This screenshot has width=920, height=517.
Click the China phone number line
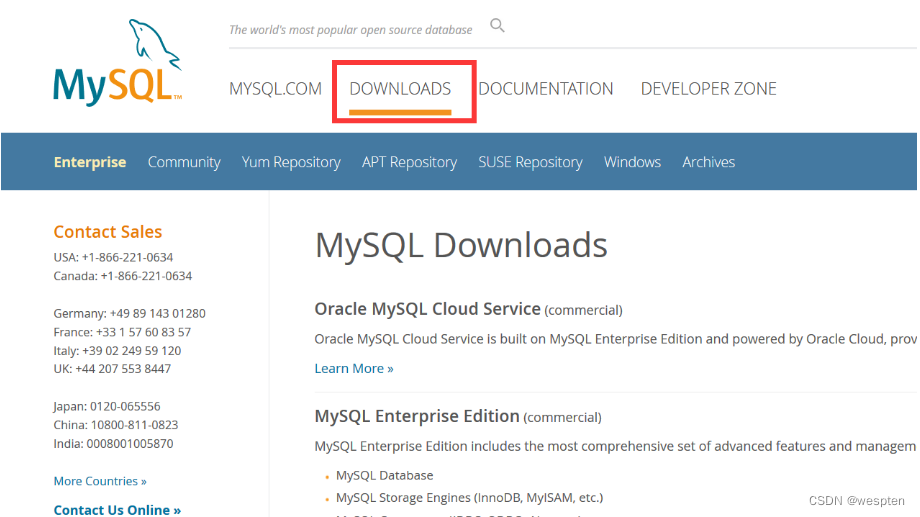tap(116, 425)
